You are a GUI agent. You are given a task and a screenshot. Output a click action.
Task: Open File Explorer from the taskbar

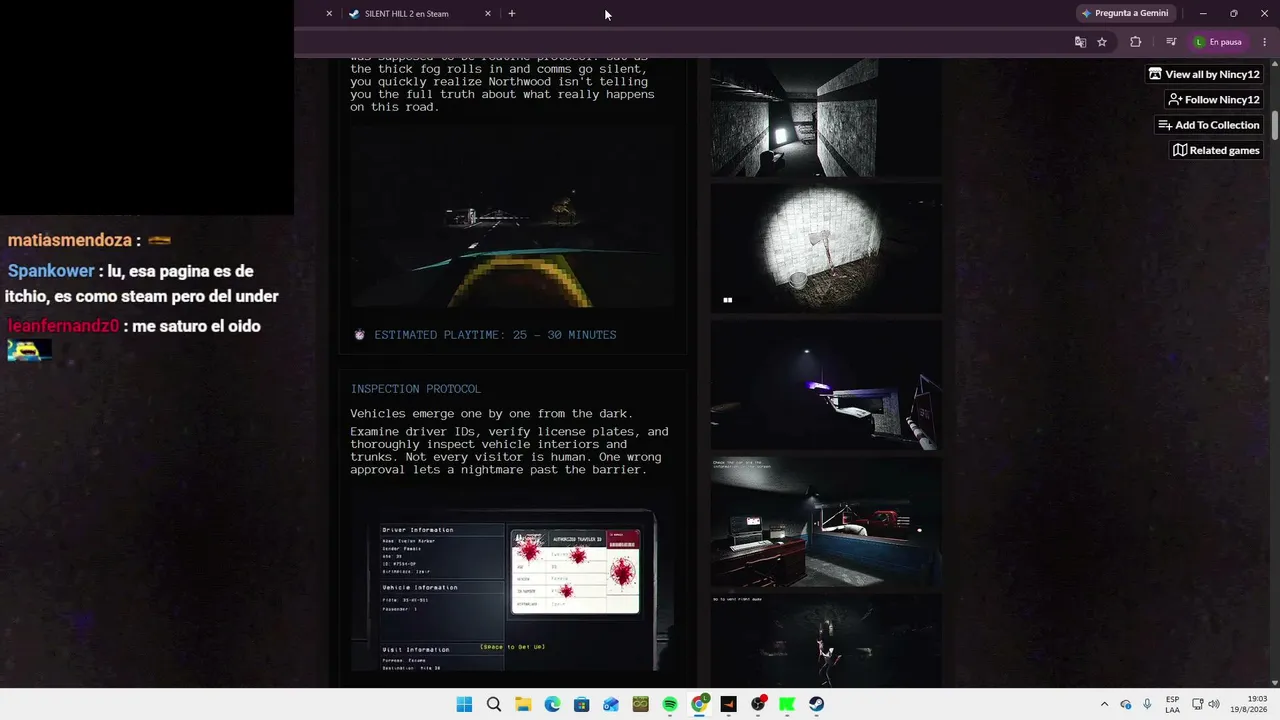click(523, 704)
